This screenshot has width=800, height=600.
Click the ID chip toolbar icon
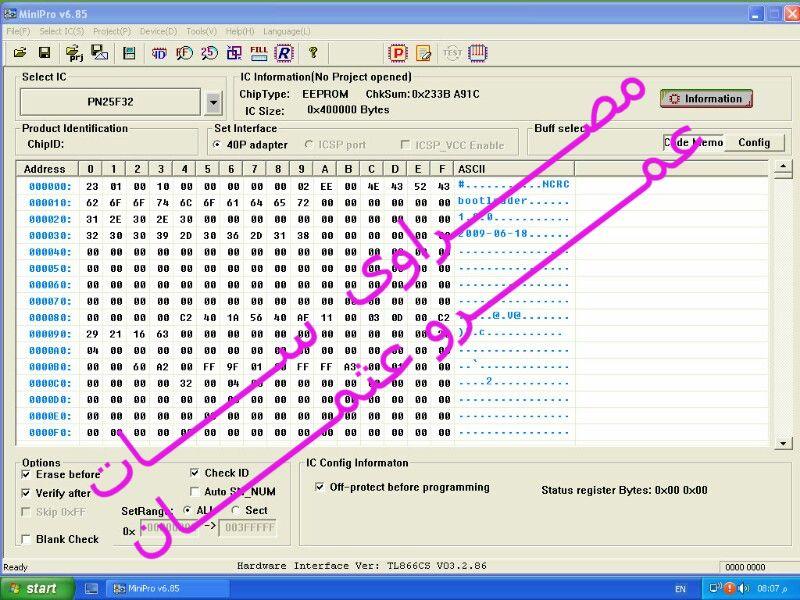159,53
